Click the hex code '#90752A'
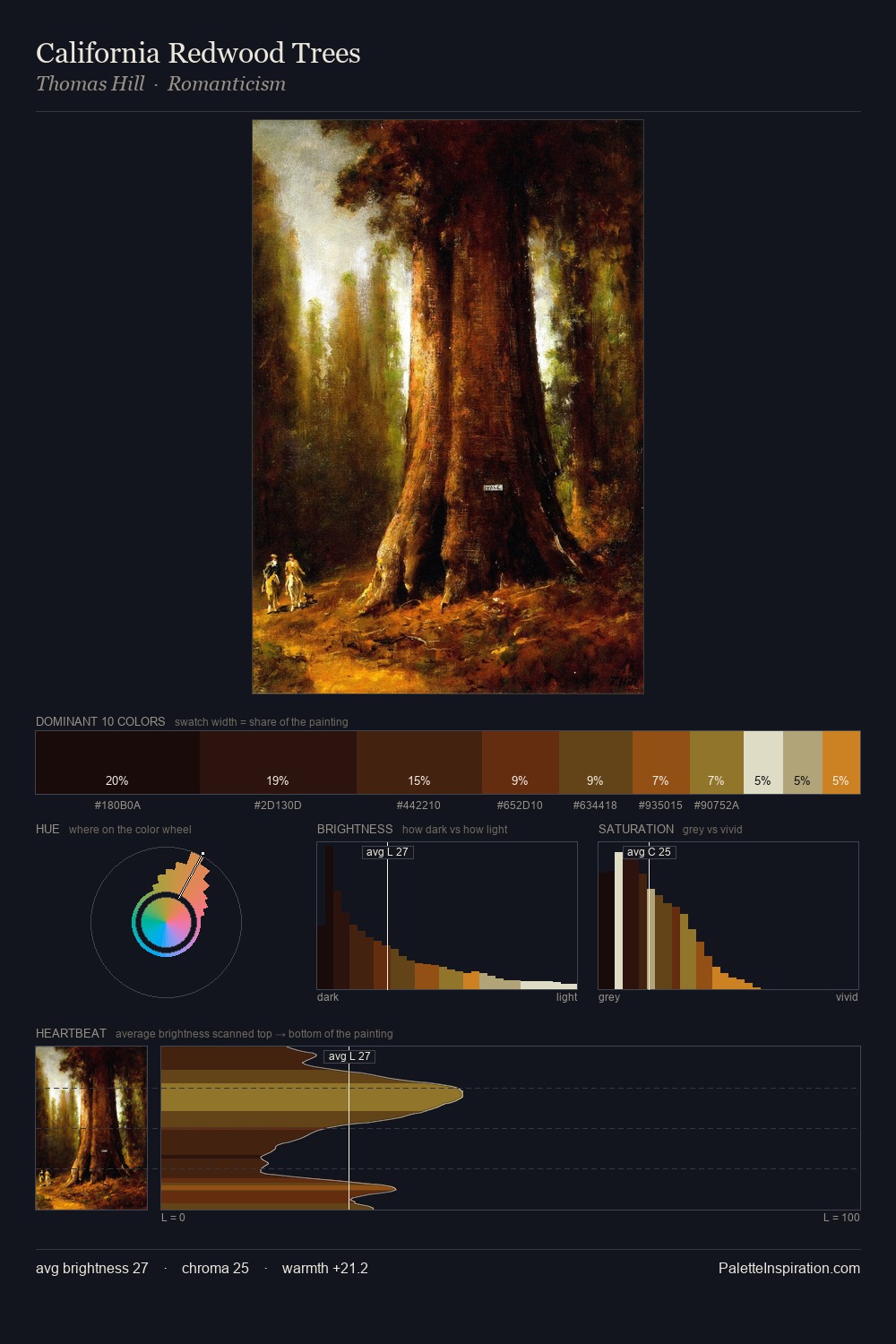896x1344 pixels. [717, 806]
